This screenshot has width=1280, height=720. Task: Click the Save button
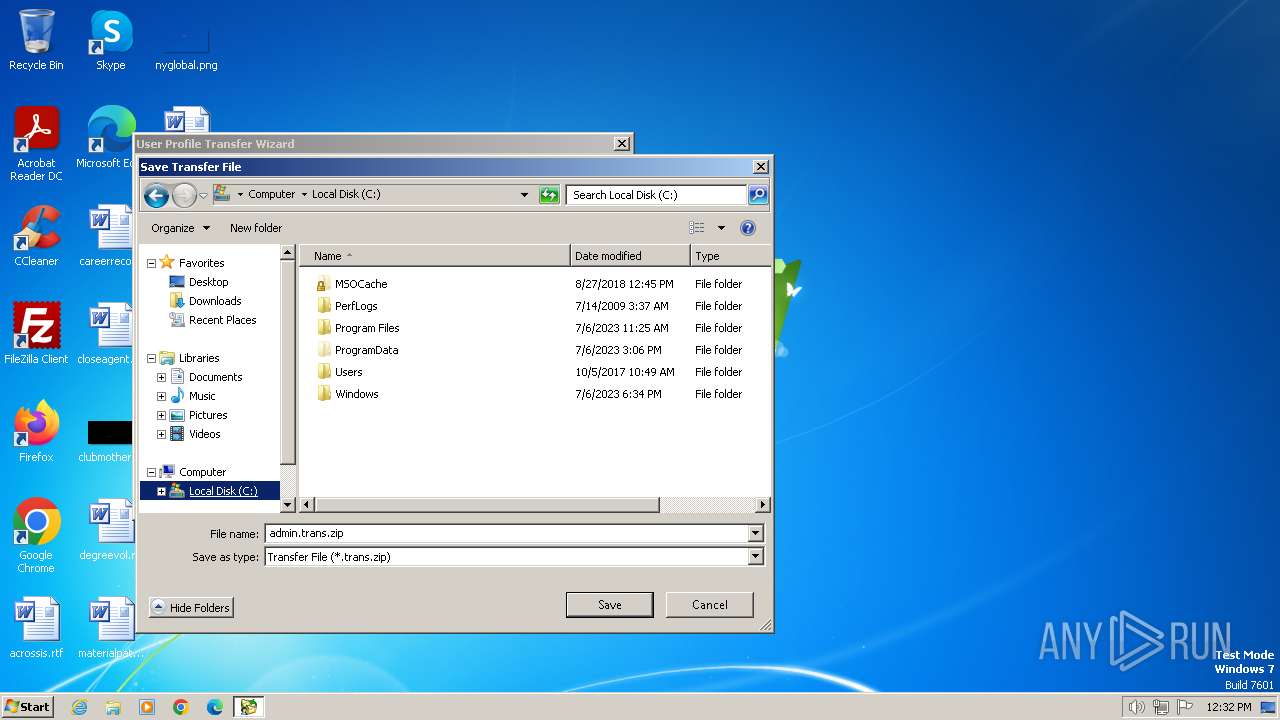(610, 605)
